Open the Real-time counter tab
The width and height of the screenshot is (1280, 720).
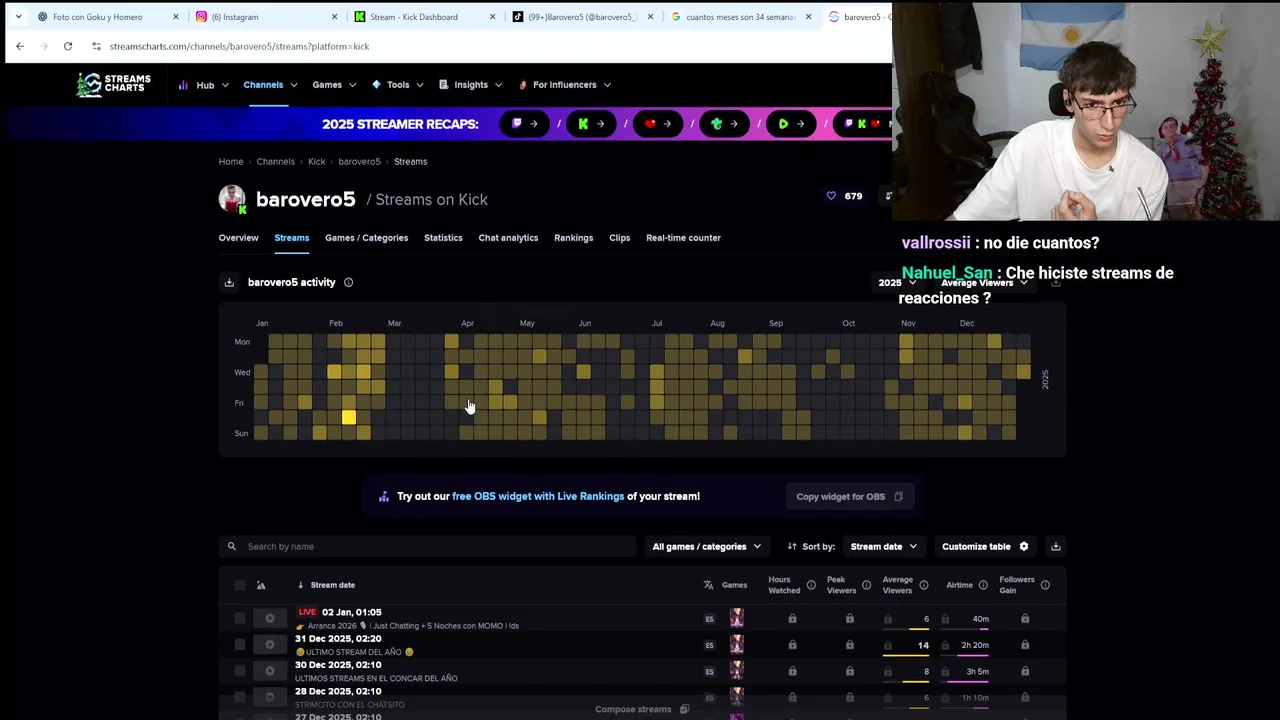pyautogui.click(x=683, y=238)
